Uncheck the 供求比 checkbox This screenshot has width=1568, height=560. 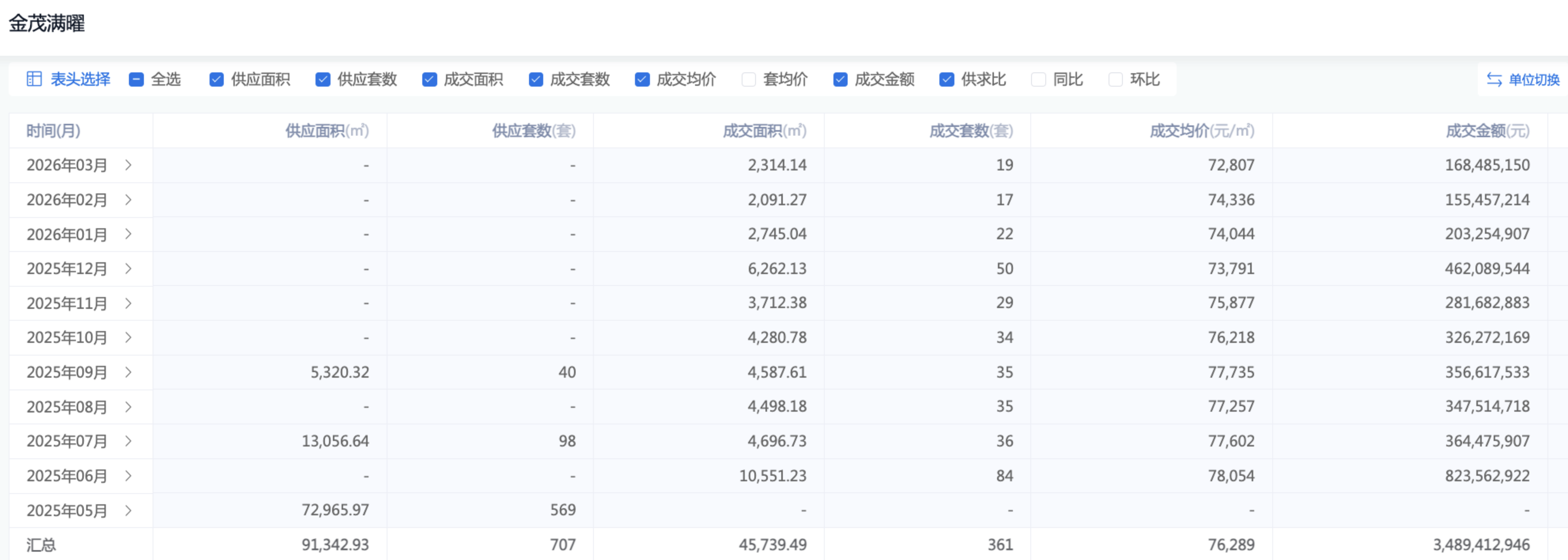click(x=946, y=80)
